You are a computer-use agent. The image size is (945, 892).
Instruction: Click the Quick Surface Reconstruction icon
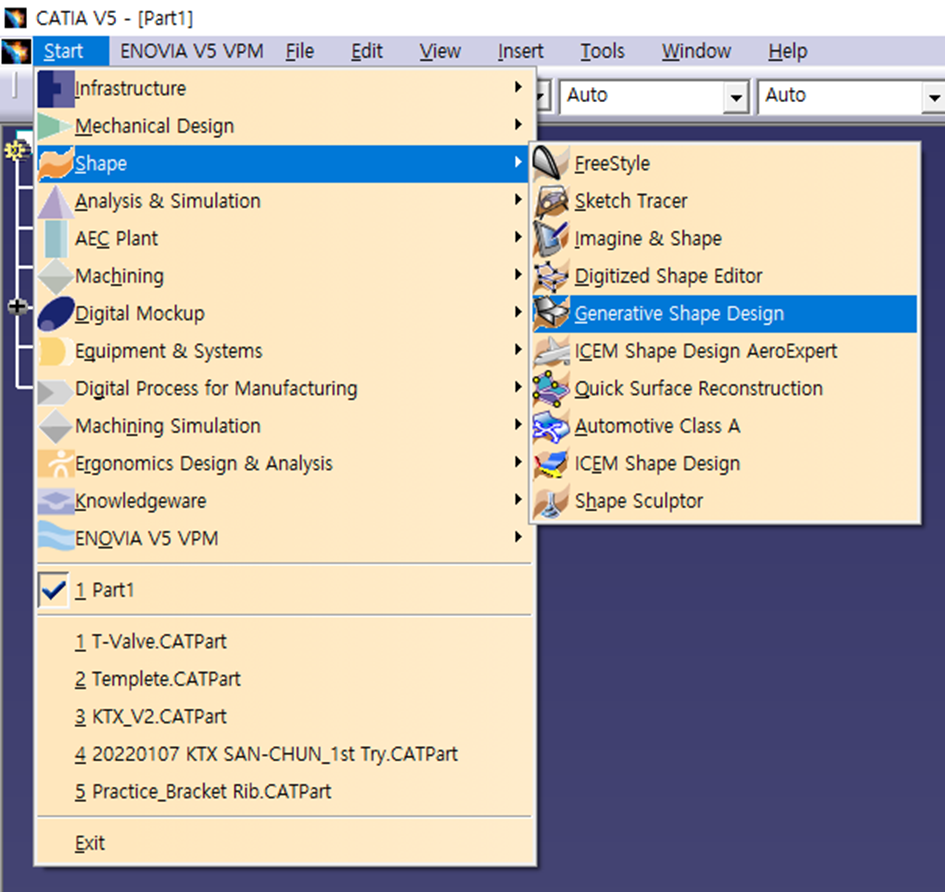tap(551, 389)
